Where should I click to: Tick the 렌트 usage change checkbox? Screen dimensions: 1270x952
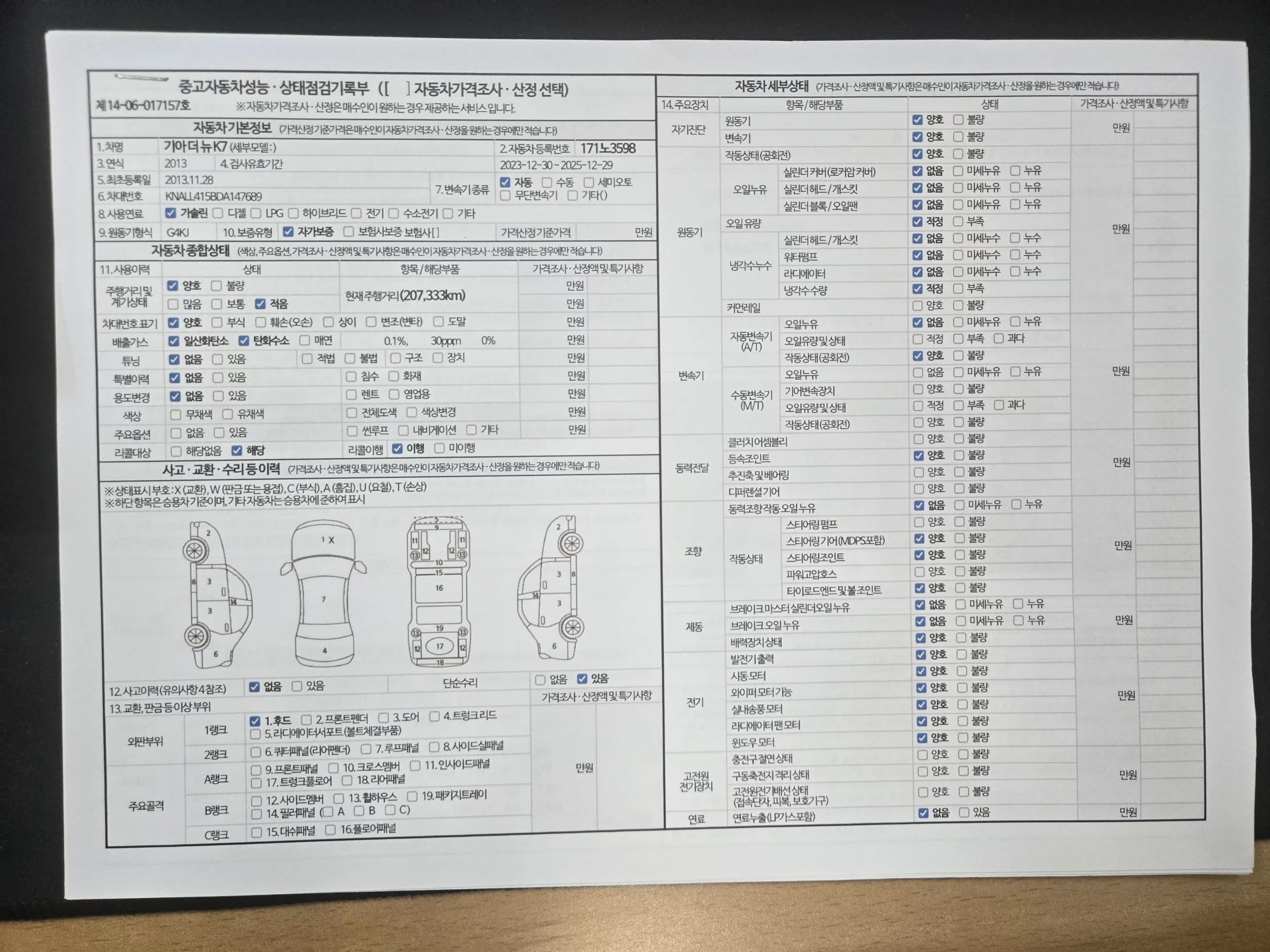click(351, 395)
